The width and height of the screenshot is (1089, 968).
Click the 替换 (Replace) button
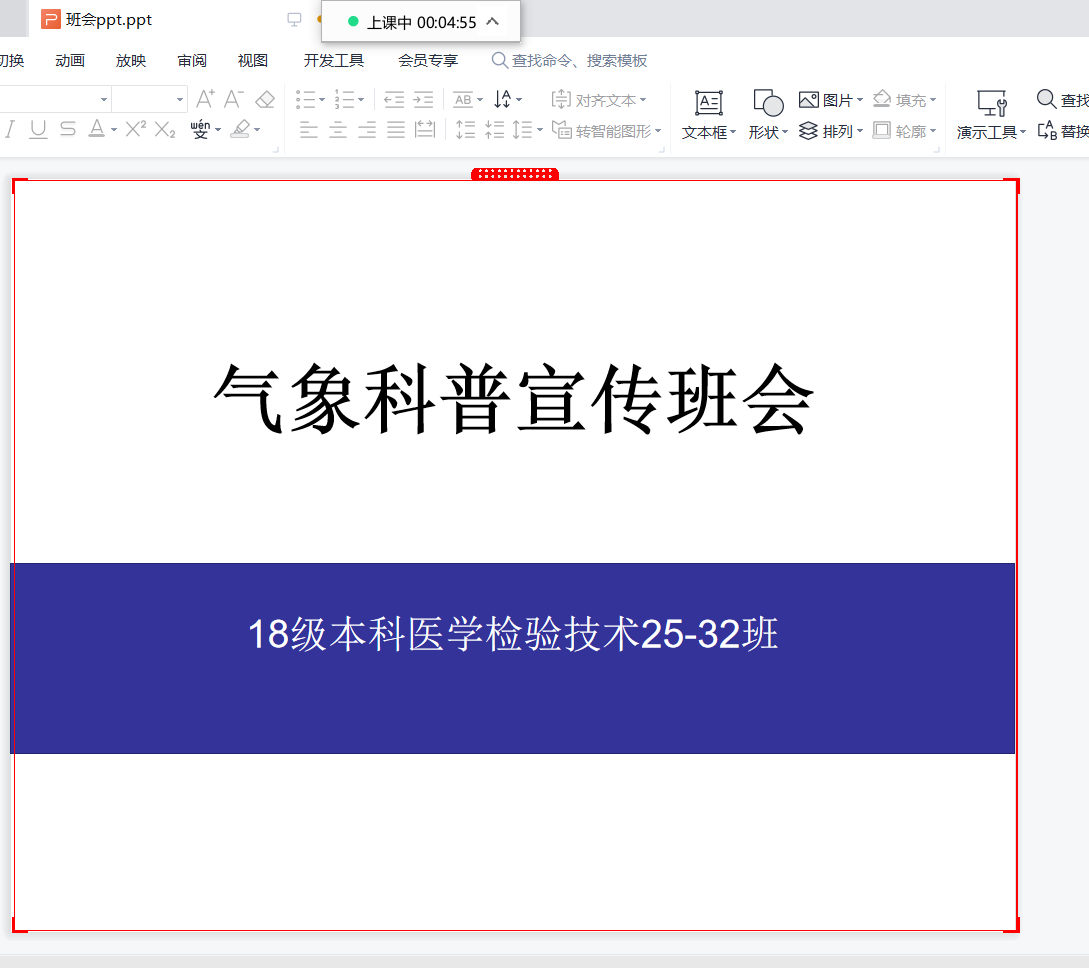1064,131
